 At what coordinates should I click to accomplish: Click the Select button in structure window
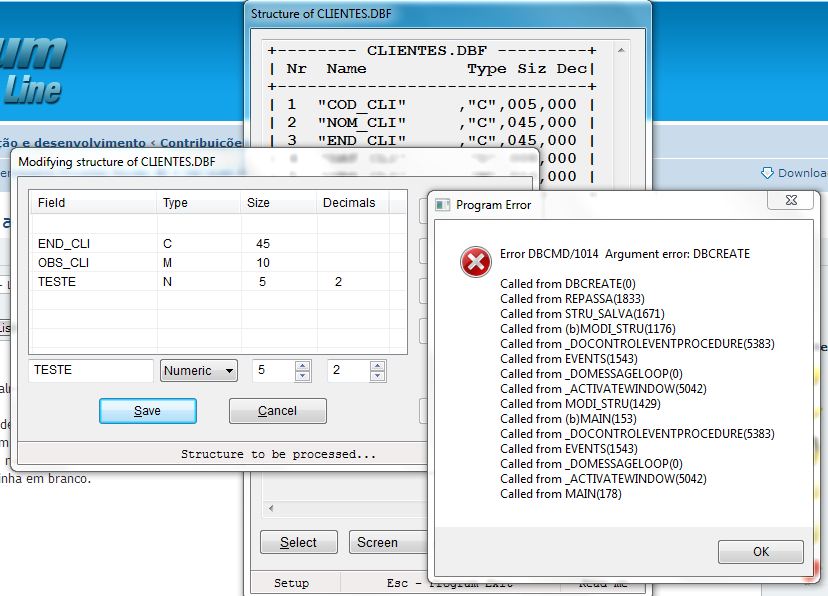click(298, 543)
